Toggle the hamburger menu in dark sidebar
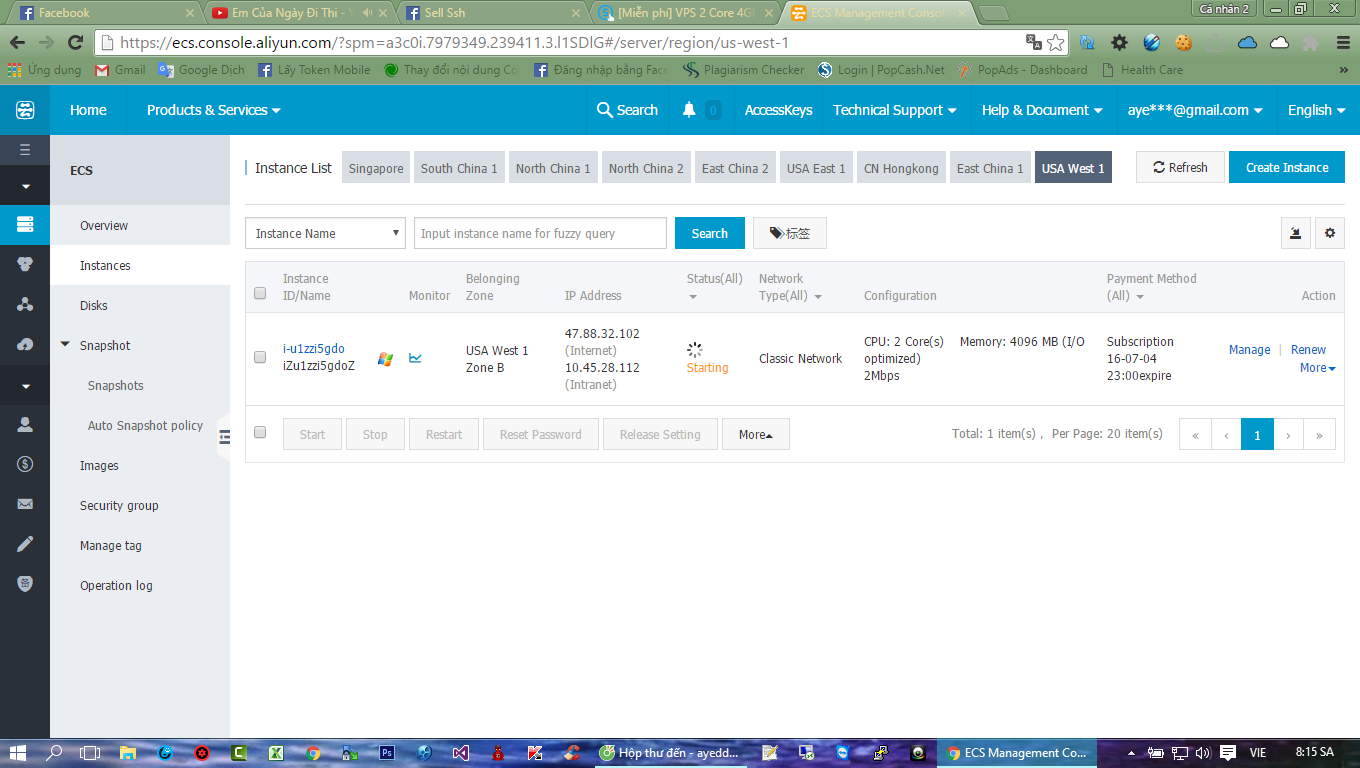 pos(25,150)
